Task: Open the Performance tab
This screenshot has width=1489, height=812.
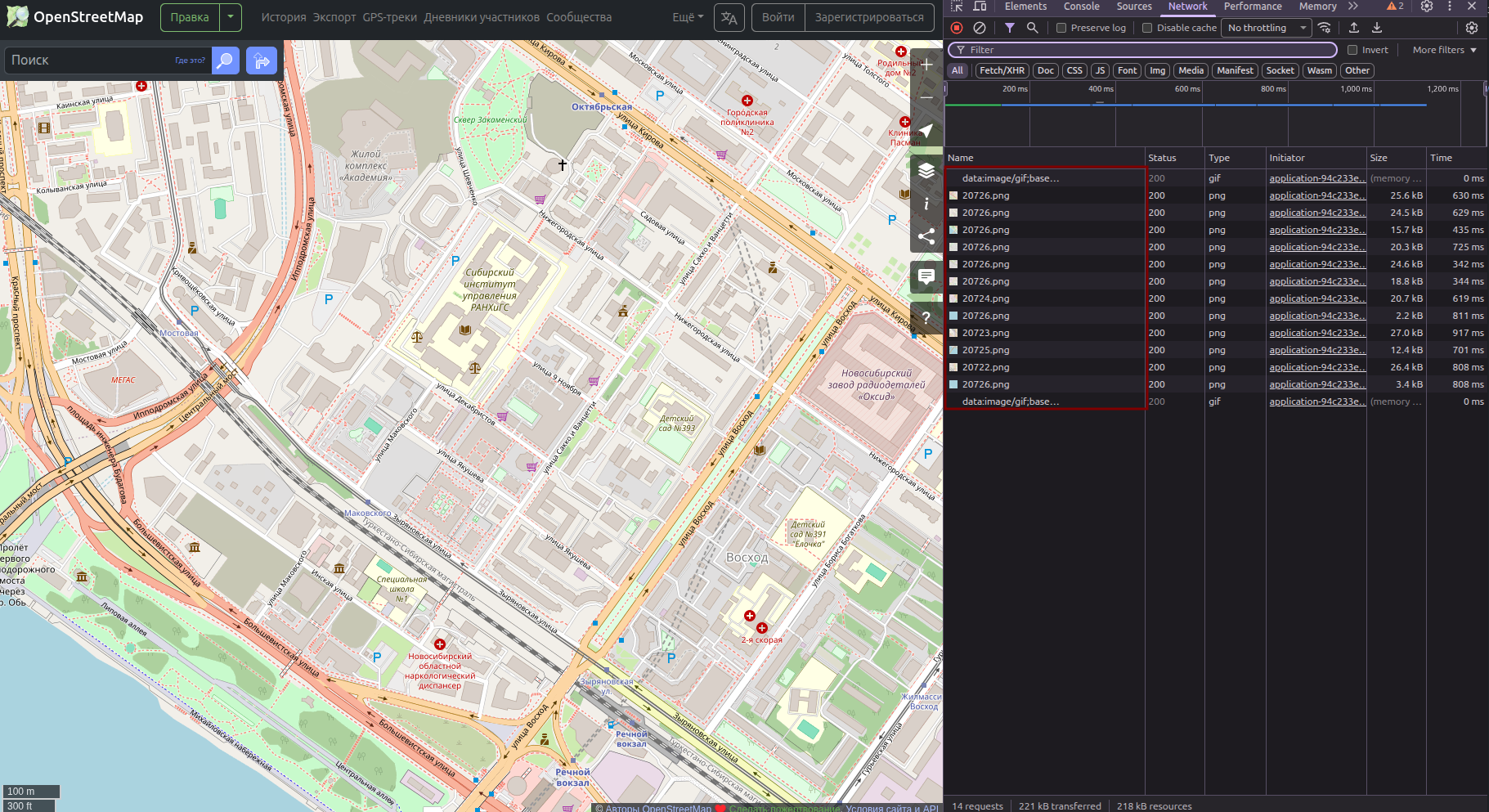Action: [x=1252, y=7]
